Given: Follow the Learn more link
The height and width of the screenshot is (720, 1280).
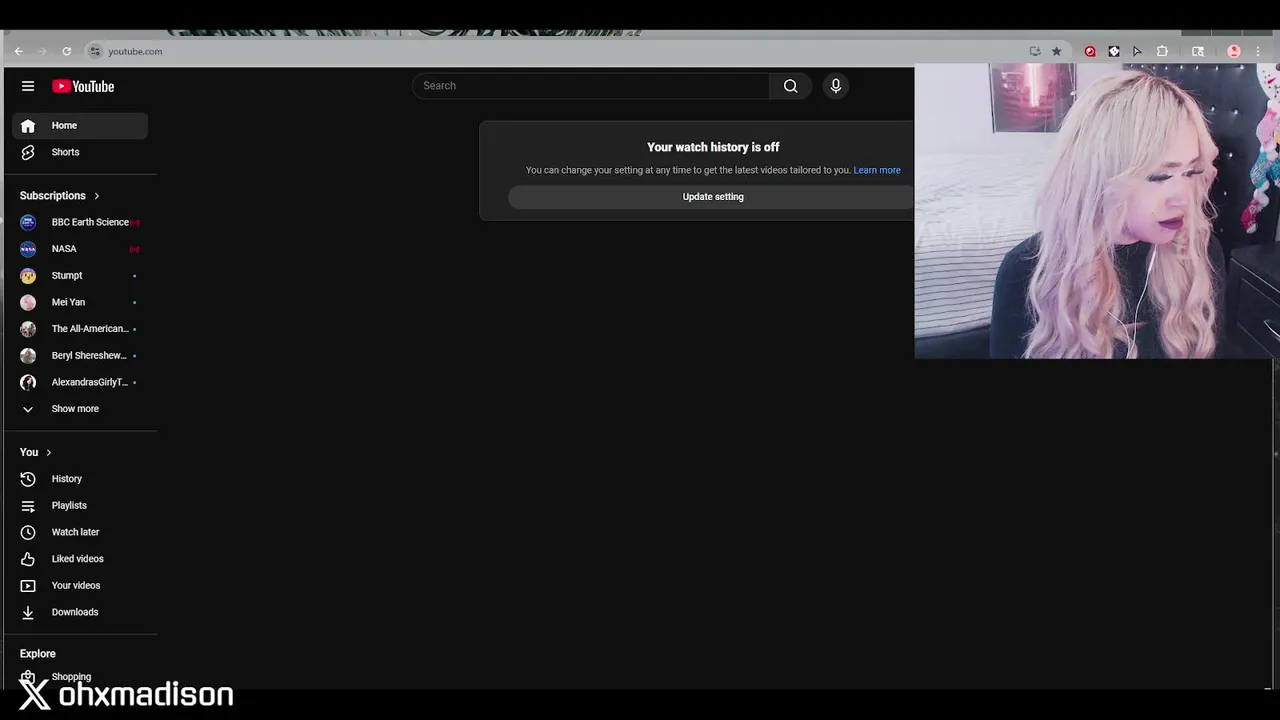Looking at the screenshot, I should (x=877, y=170).
